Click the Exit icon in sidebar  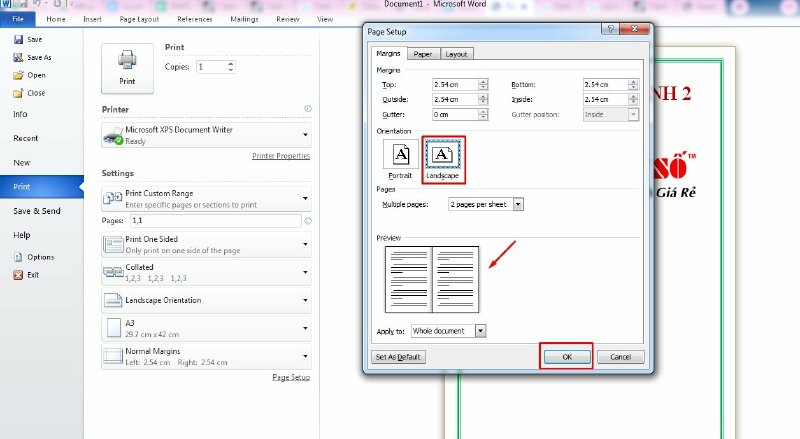18,275
